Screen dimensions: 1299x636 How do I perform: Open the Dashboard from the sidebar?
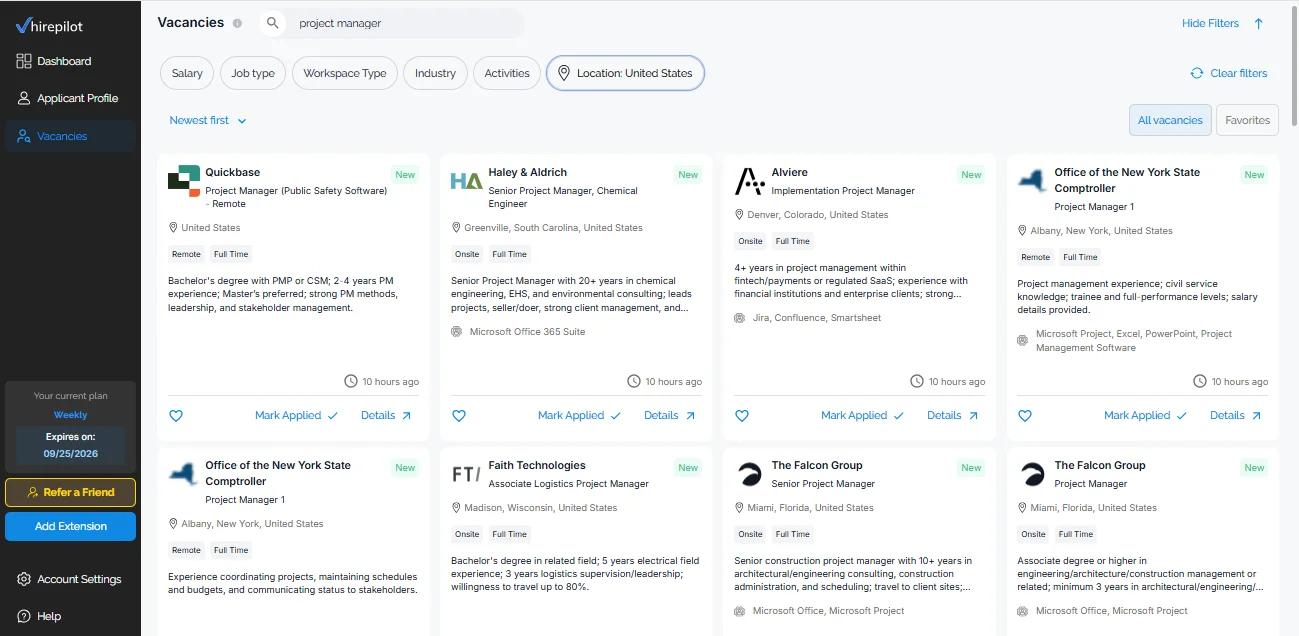coord(63,61)
